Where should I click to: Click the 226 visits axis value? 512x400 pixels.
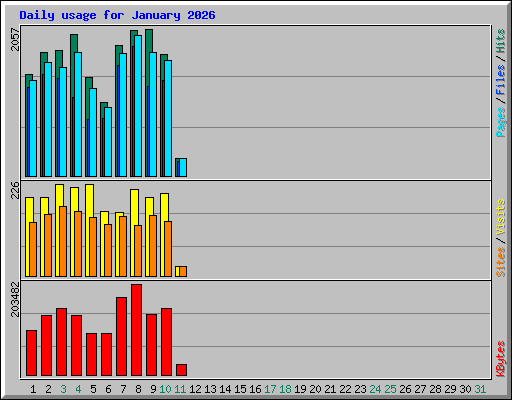tap(15, 190)
